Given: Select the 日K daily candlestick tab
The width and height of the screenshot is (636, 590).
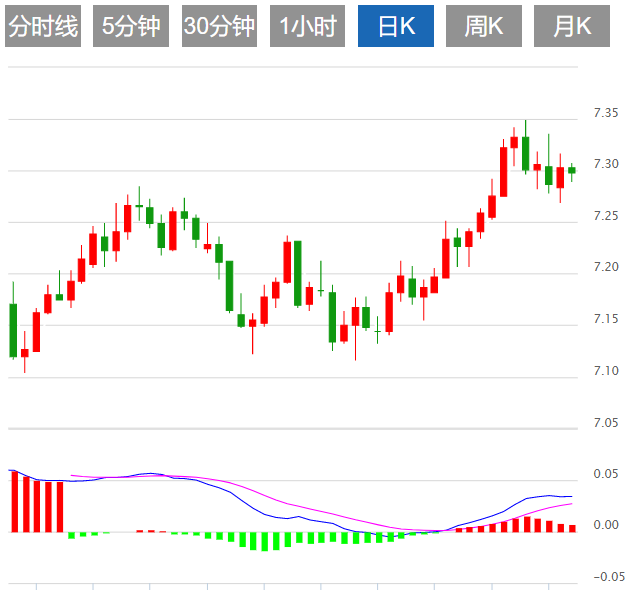Looking at the screenshot, I should 396,26.
